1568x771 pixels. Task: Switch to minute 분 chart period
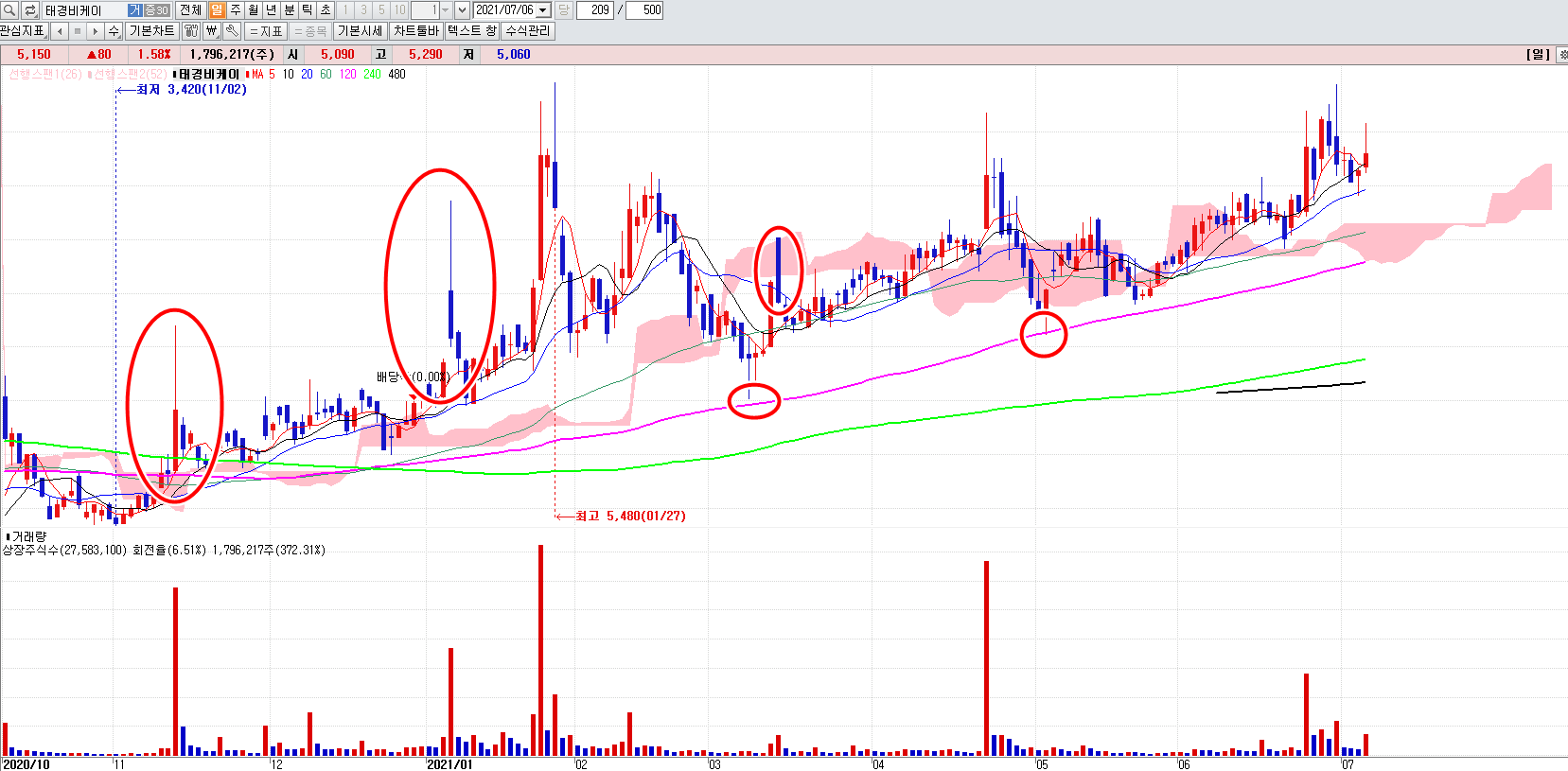pyautogui.click(x=290, y=10)
